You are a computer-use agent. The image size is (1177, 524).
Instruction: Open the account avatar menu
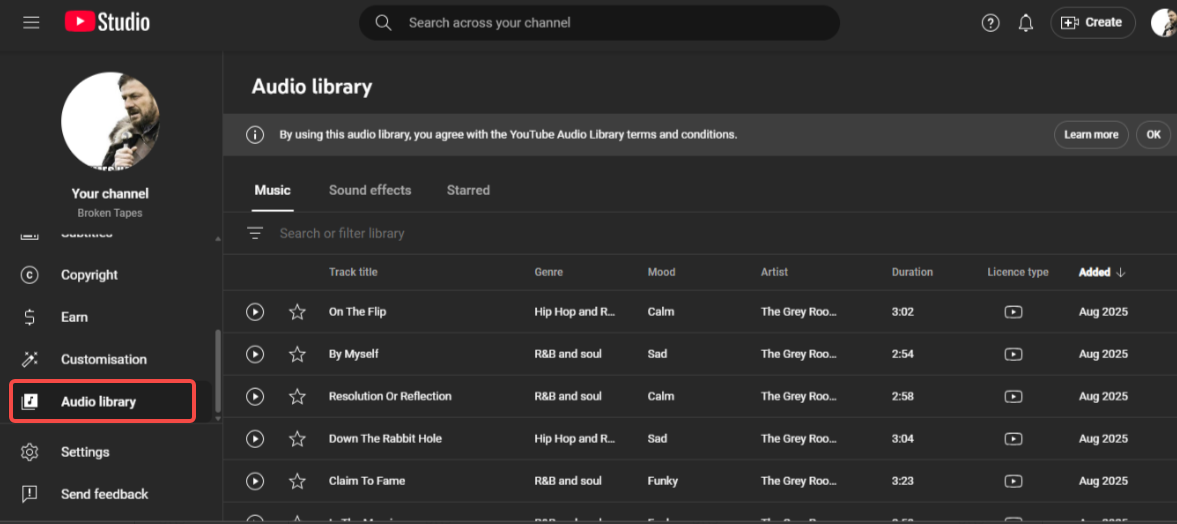(x=1163, y=23)
